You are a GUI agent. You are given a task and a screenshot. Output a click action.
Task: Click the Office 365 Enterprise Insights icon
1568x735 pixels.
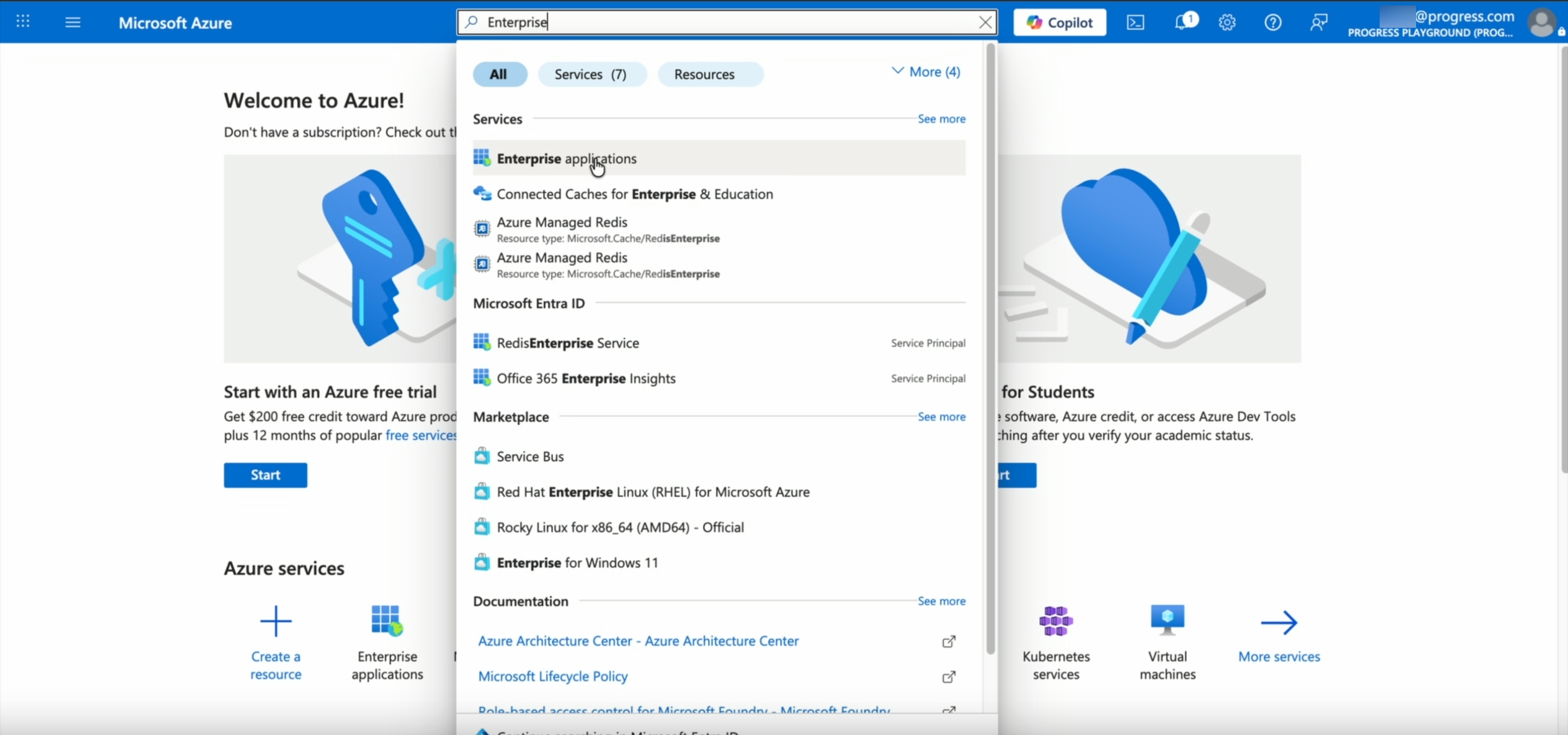coord(481,378)
